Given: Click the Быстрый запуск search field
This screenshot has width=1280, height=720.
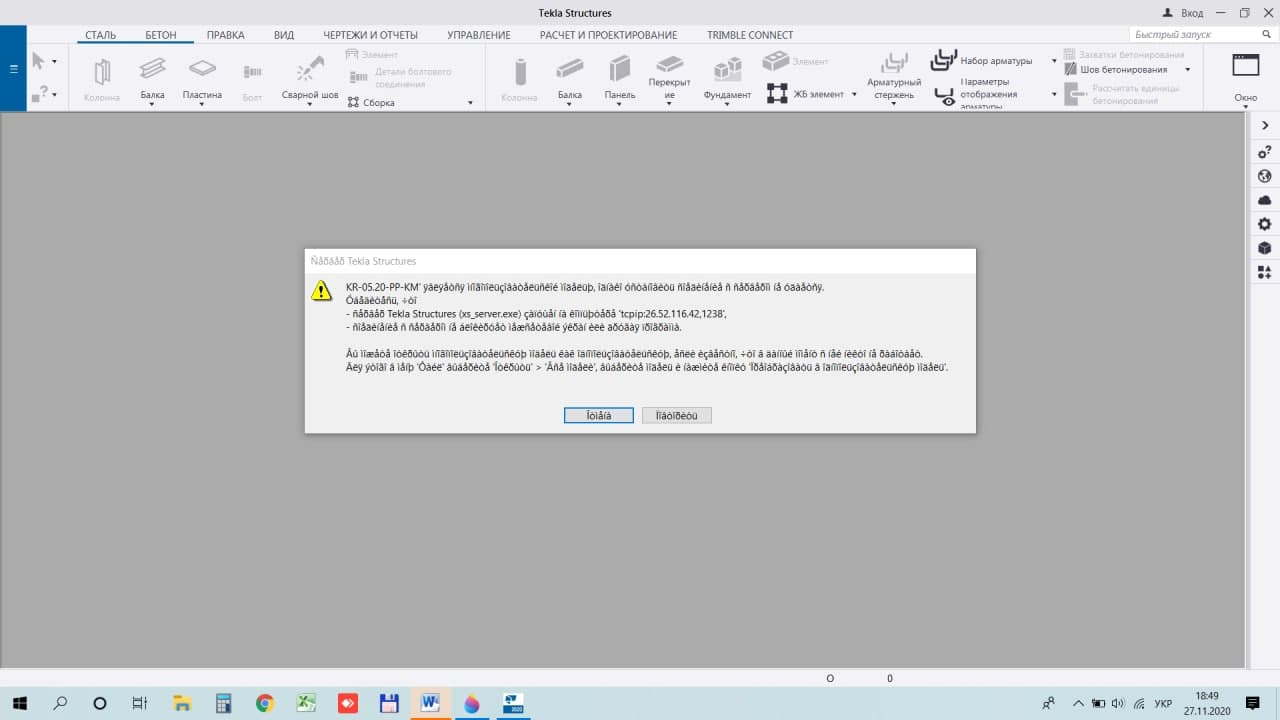Looking at the screenshot, I should coord(1180,35).
